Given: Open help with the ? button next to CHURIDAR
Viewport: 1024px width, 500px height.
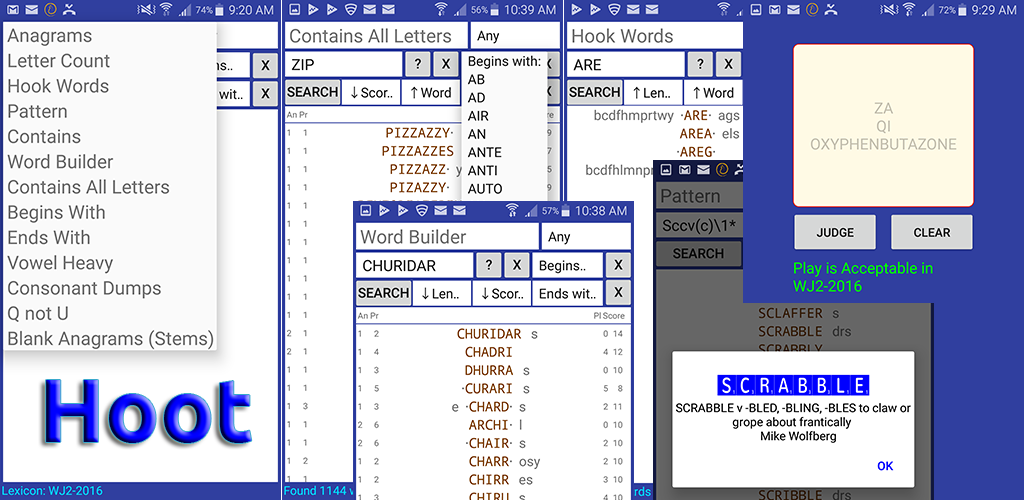Looking at the screenshot, I should pos(489,266).
